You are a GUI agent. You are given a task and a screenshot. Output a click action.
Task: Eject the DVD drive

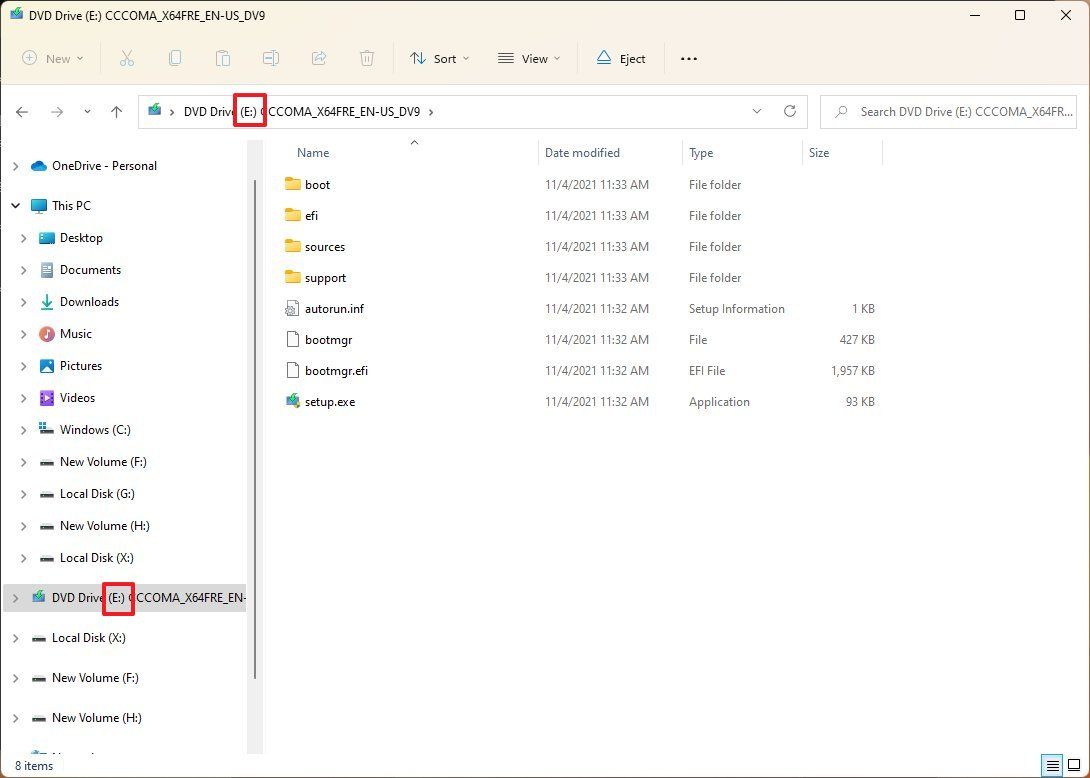[x=620, y=58]
